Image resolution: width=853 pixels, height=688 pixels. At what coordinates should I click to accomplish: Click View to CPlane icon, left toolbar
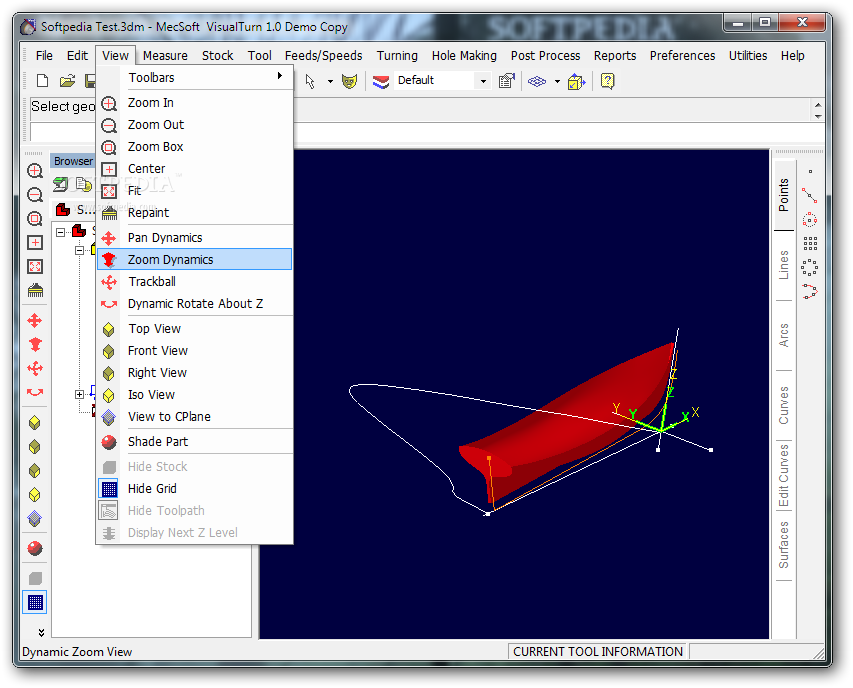click(34, 519)
